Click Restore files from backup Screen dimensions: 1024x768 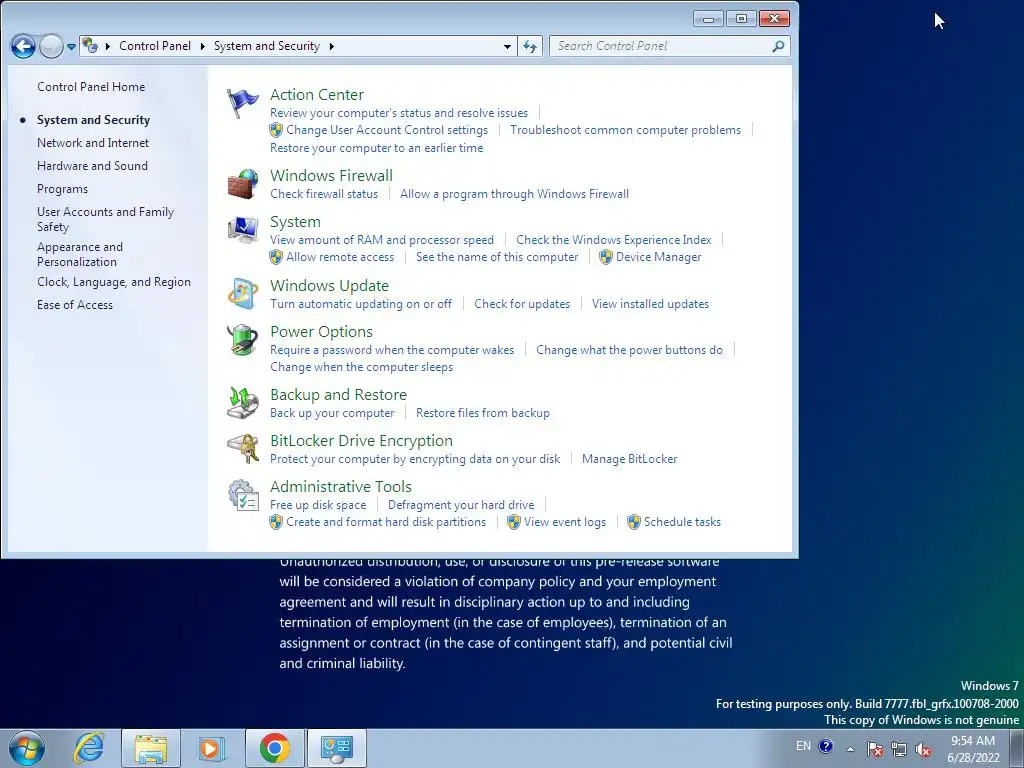coord(483,413)
